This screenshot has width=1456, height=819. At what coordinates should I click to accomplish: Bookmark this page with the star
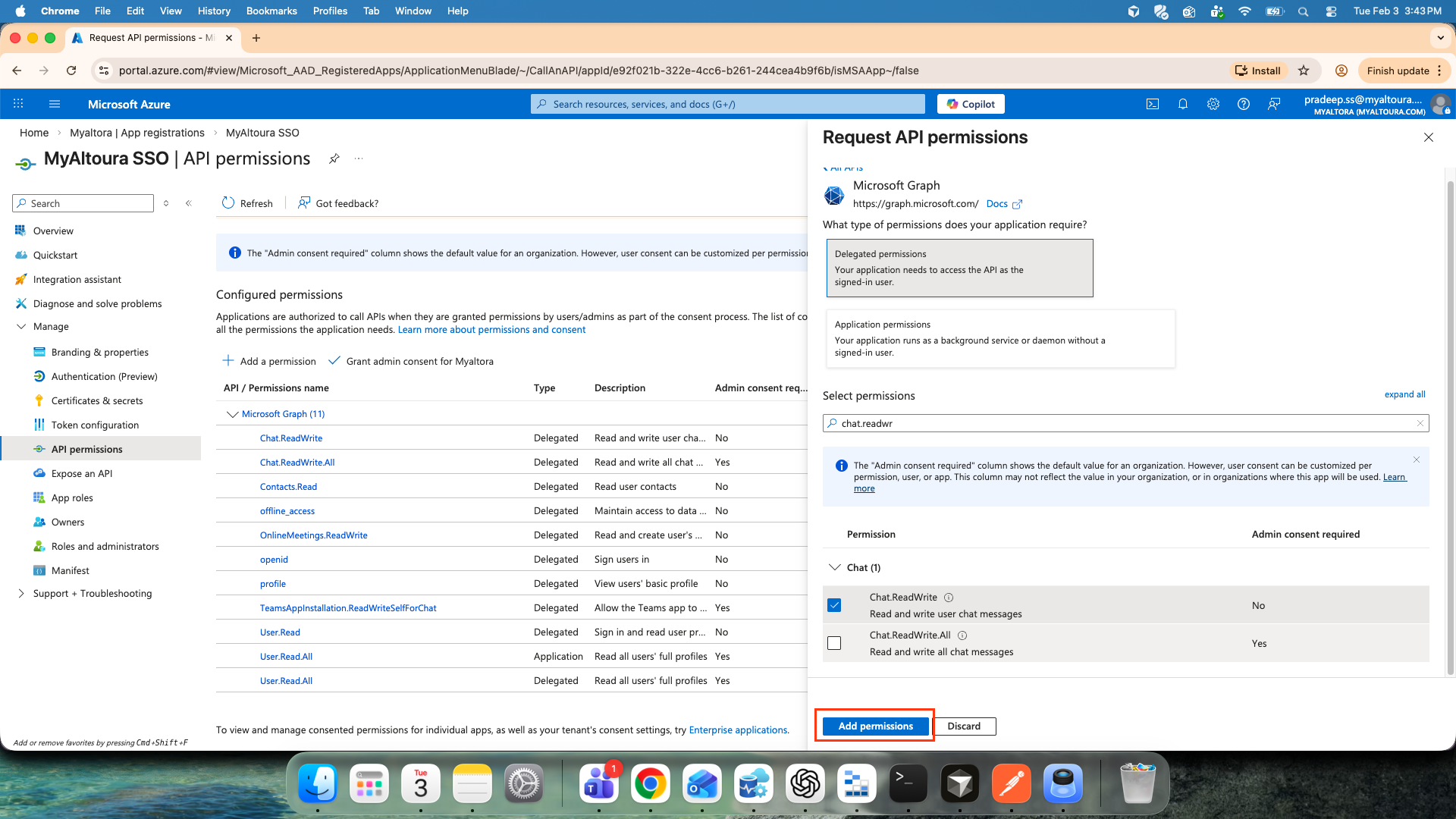tap(1304, 71)
